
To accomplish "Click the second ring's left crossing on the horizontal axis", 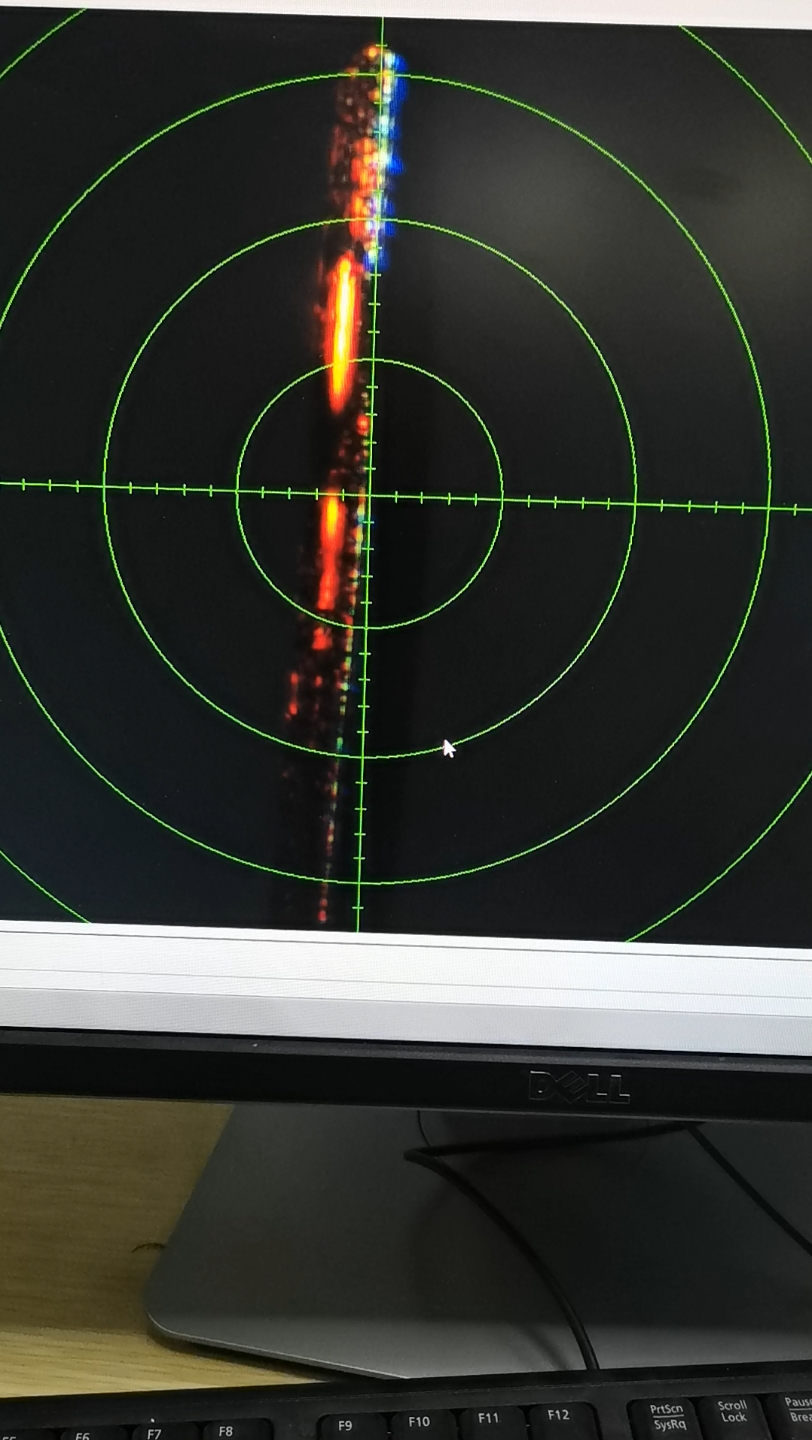I will pos(104,486).
